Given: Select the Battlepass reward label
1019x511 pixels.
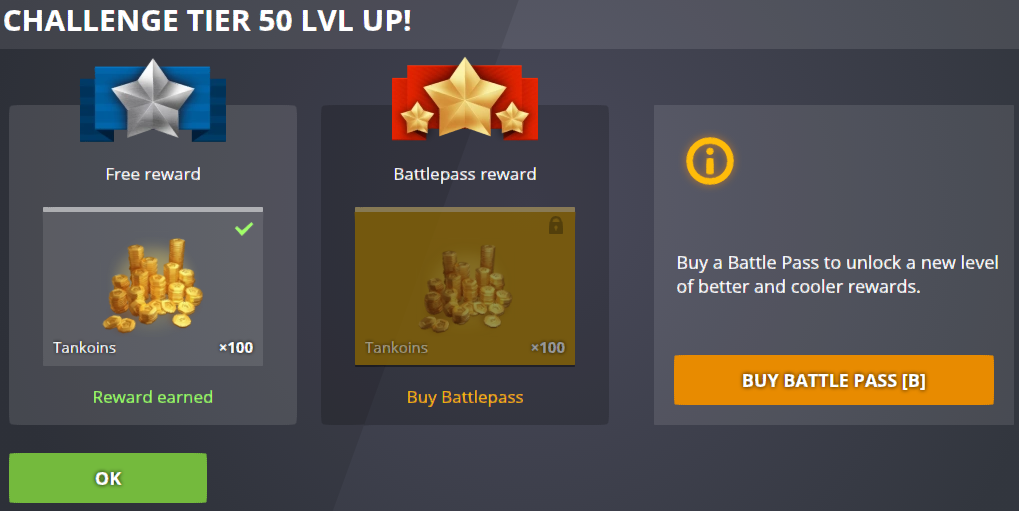Looking at the screenshot, I should (465, 174).
